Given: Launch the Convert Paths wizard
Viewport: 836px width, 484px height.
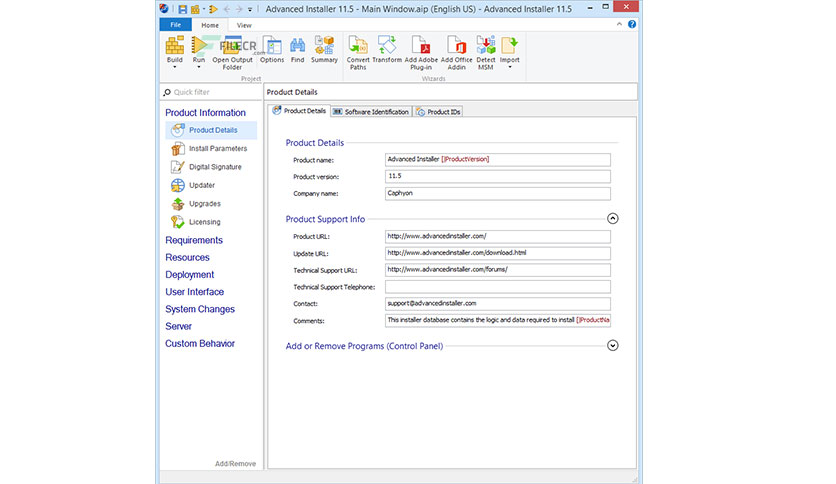Looking at the screenshot, I should [x=358, y=52].
